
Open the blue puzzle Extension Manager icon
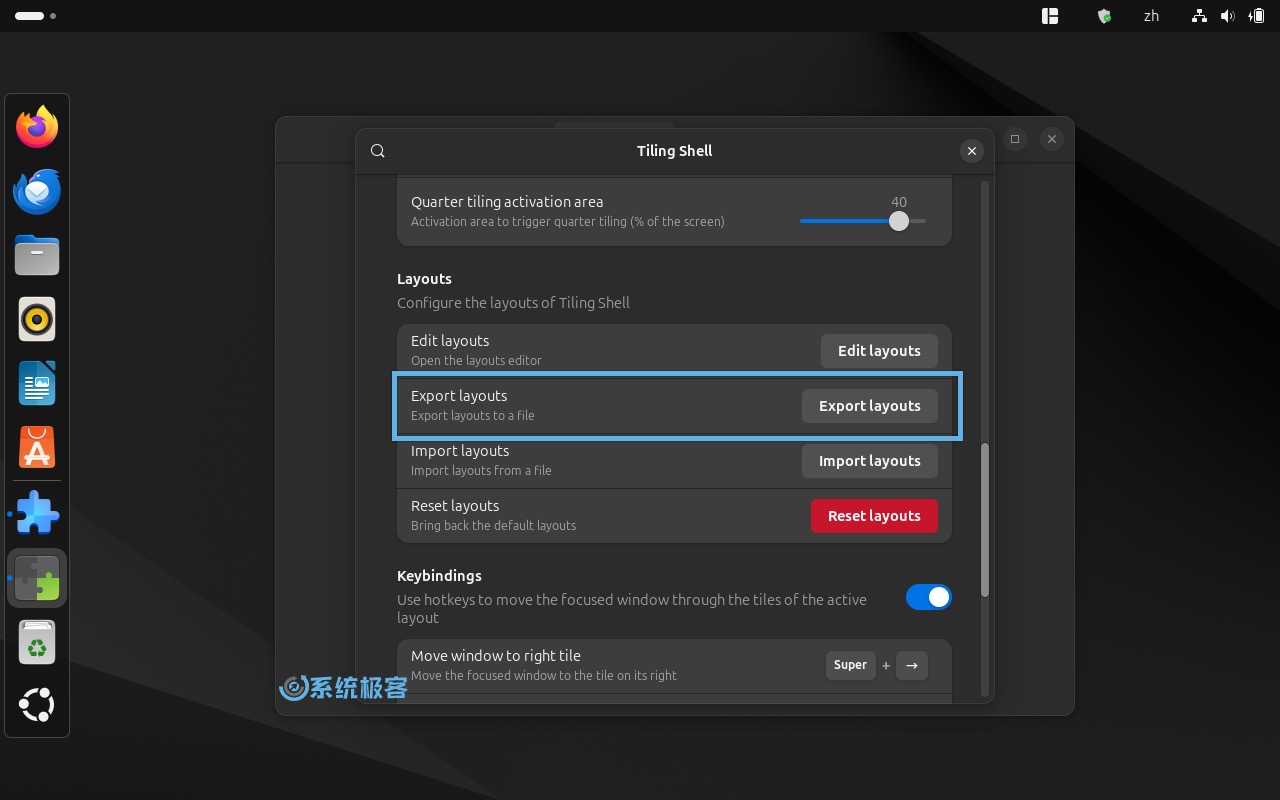(x=38, y=513)
